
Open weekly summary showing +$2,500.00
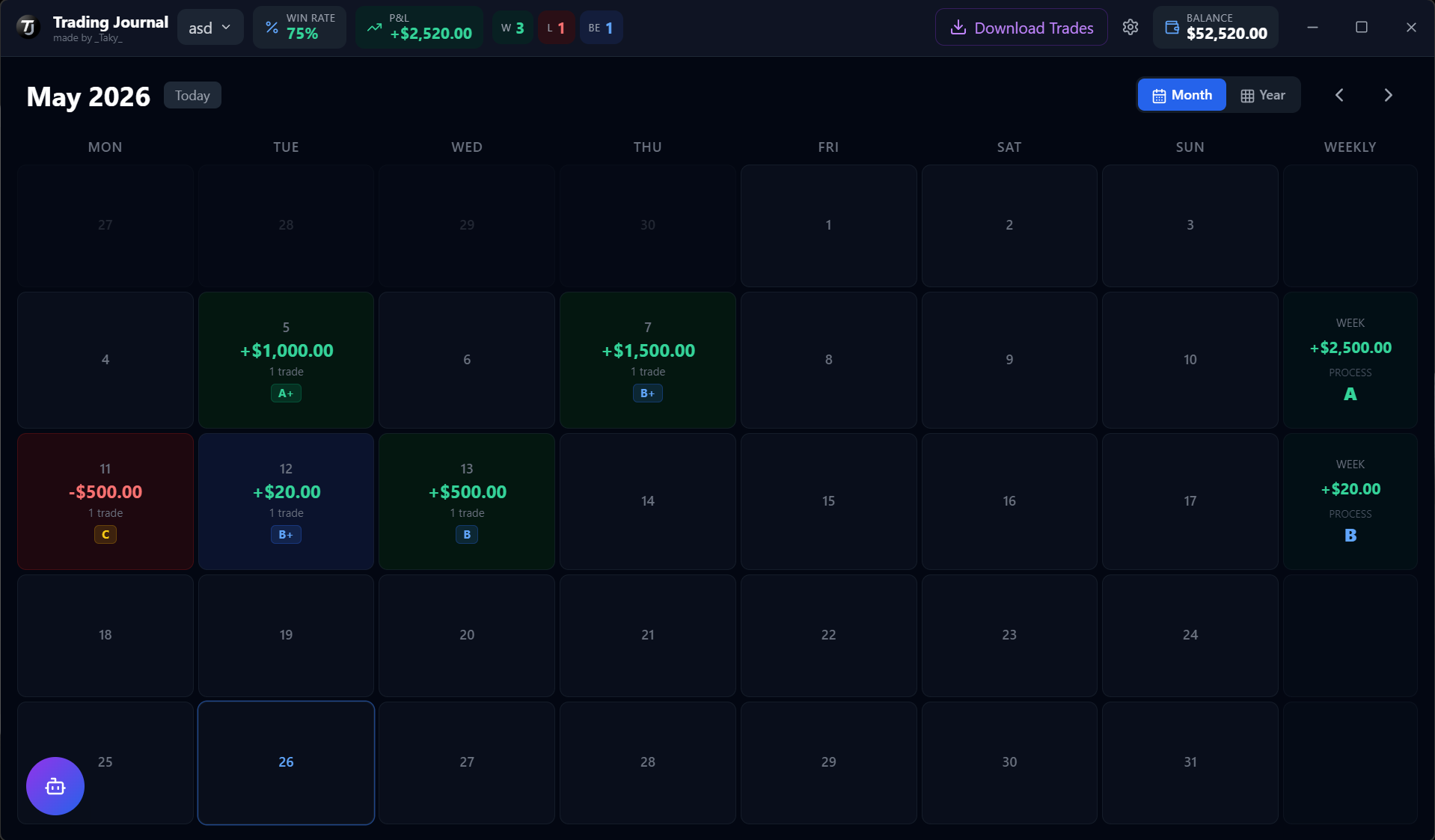click(x=1350, y=360)
